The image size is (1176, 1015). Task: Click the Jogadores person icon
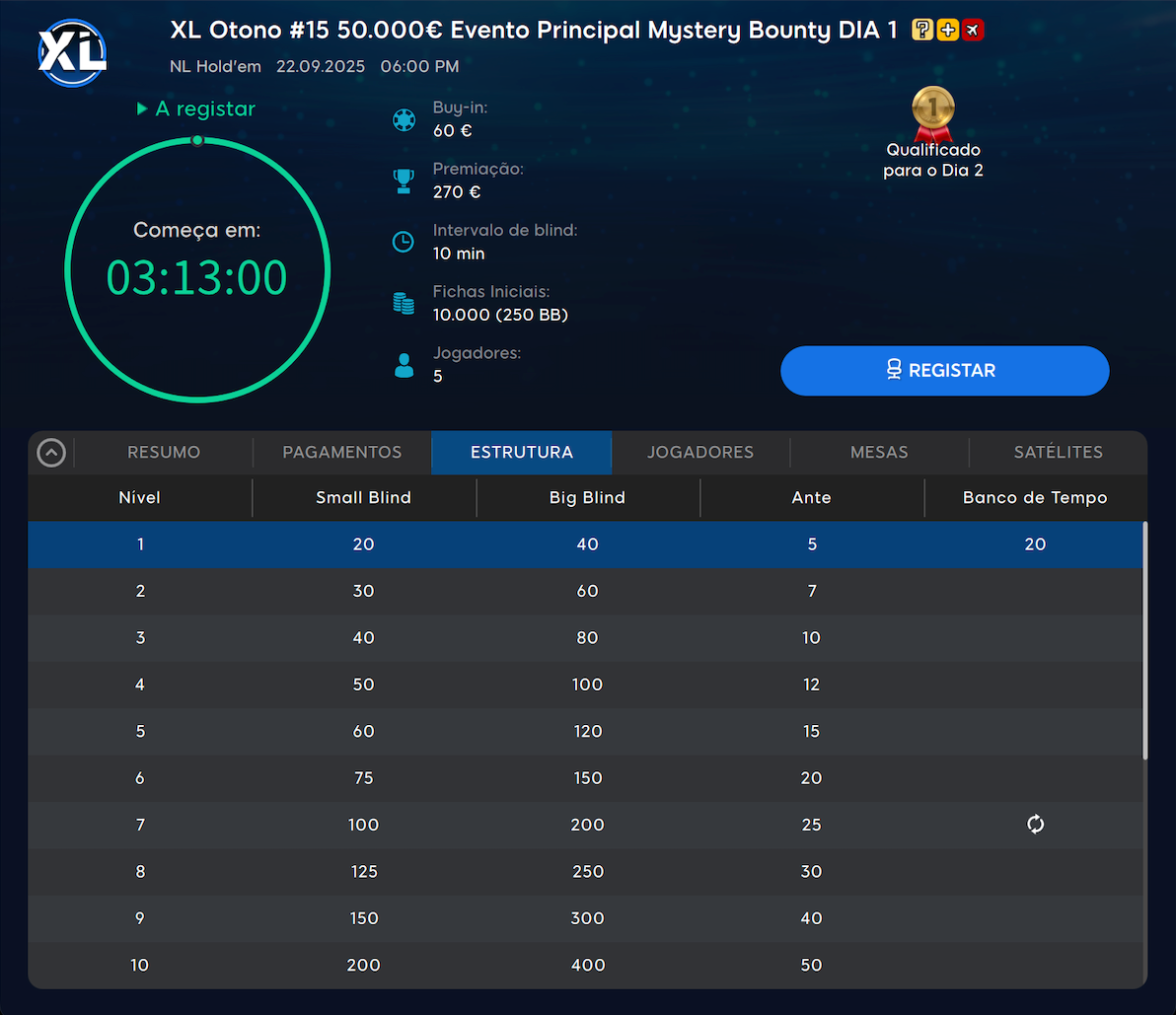[x=404, y=366]
